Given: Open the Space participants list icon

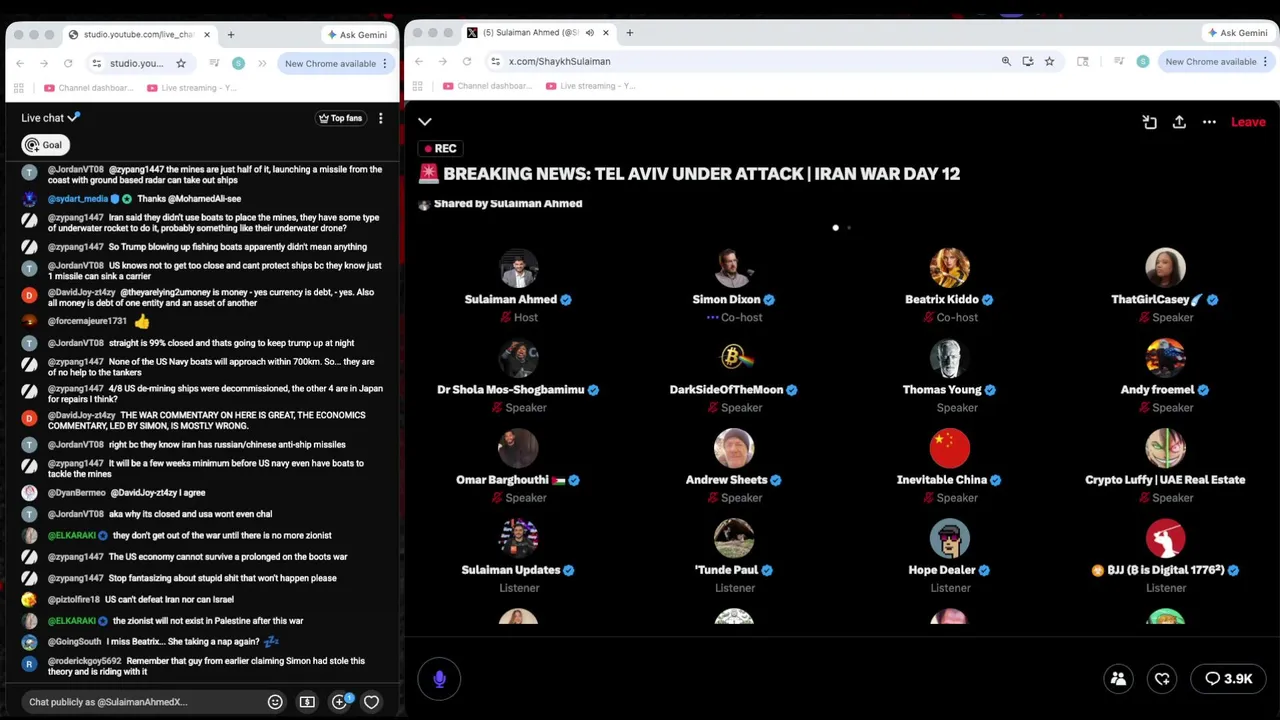Looking at the screenshot, I should coord(1118,679).
